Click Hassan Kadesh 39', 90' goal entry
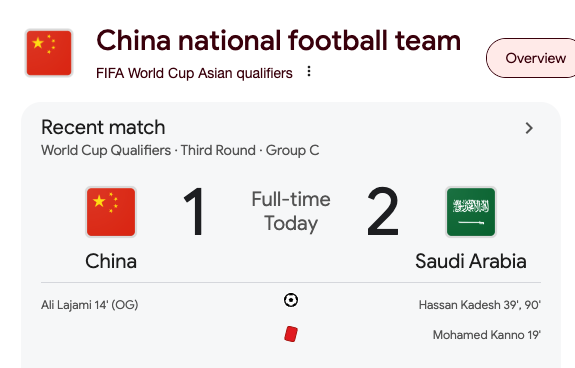The width and height of the screenshot is (575, 368). (x=480, y=305)
